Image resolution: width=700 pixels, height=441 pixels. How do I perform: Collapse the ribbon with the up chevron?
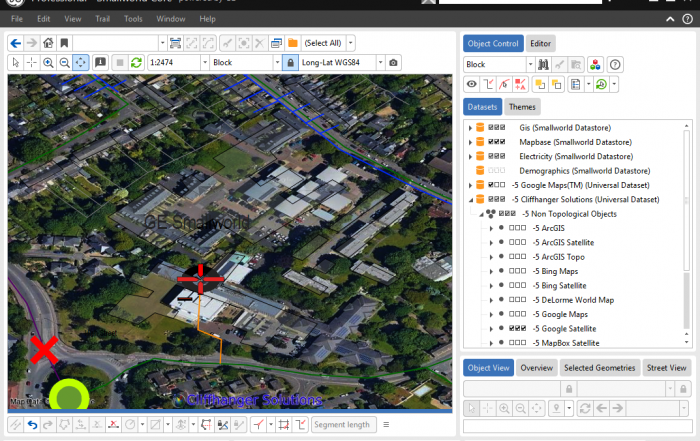pyautogui.click(x=670, y=19)
